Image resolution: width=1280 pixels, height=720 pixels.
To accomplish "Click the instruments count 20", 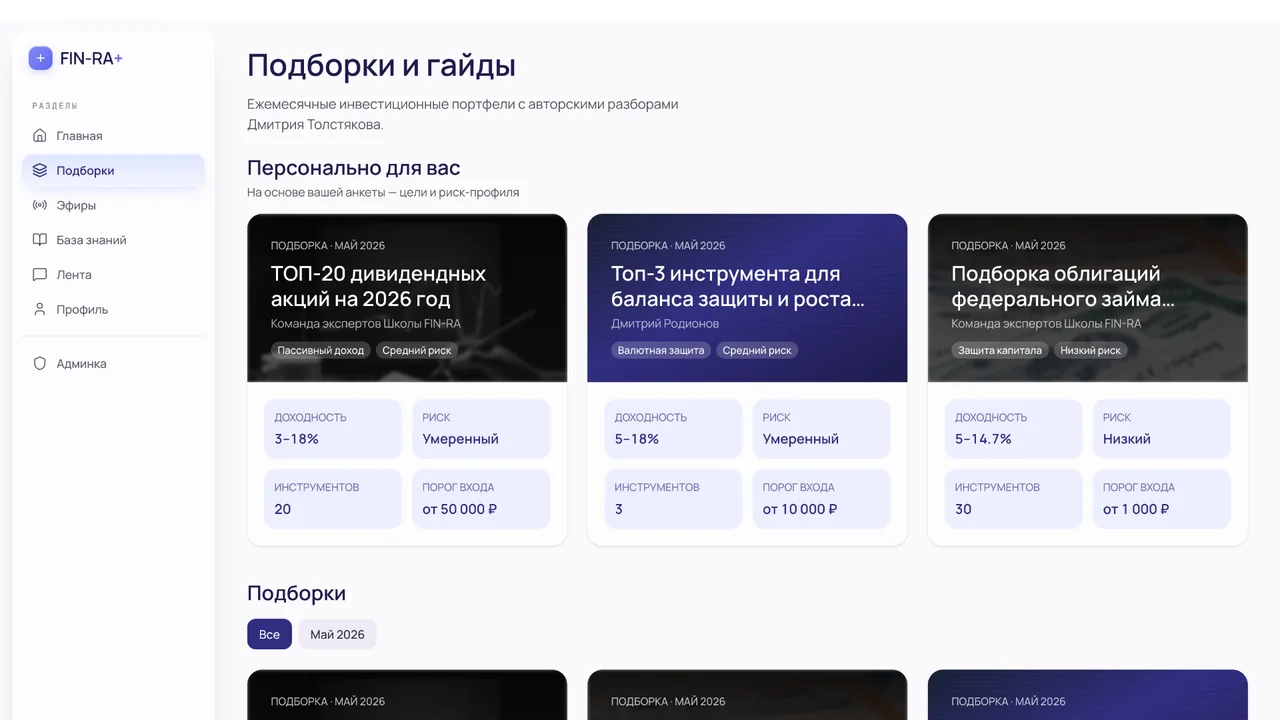I will pos(283,509).
